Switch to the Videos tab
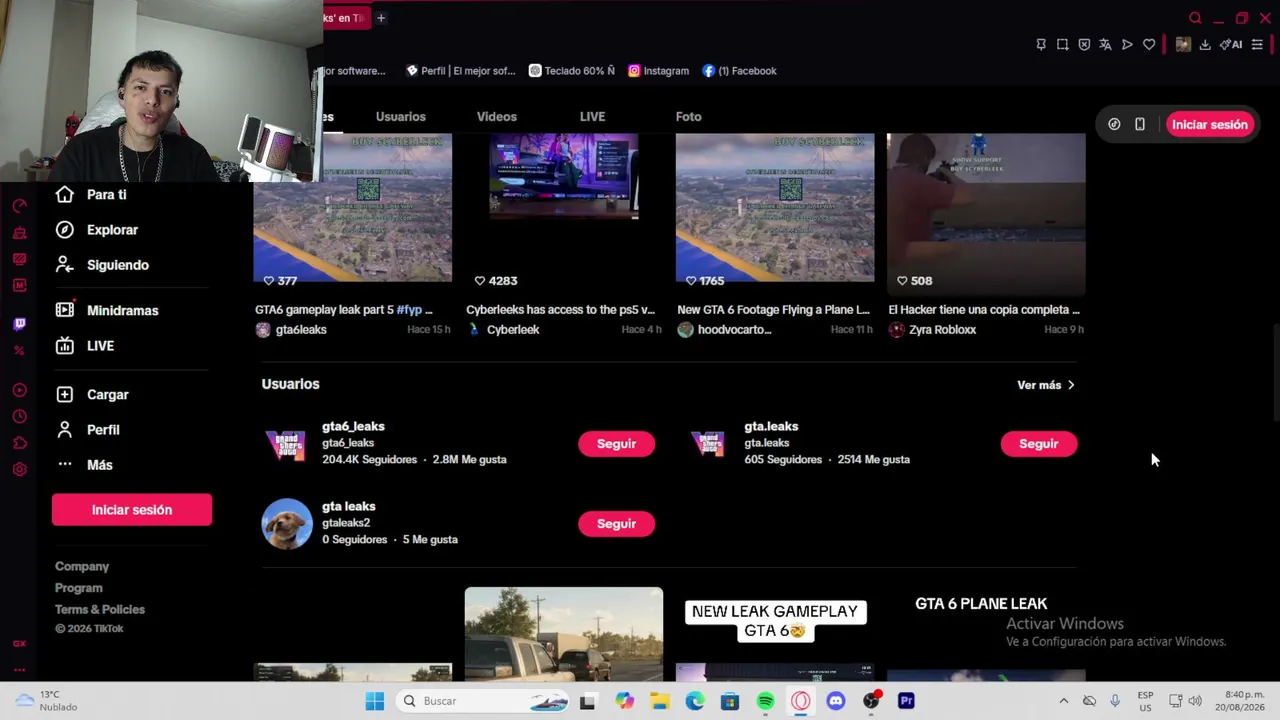 click(x=497, y=117)
